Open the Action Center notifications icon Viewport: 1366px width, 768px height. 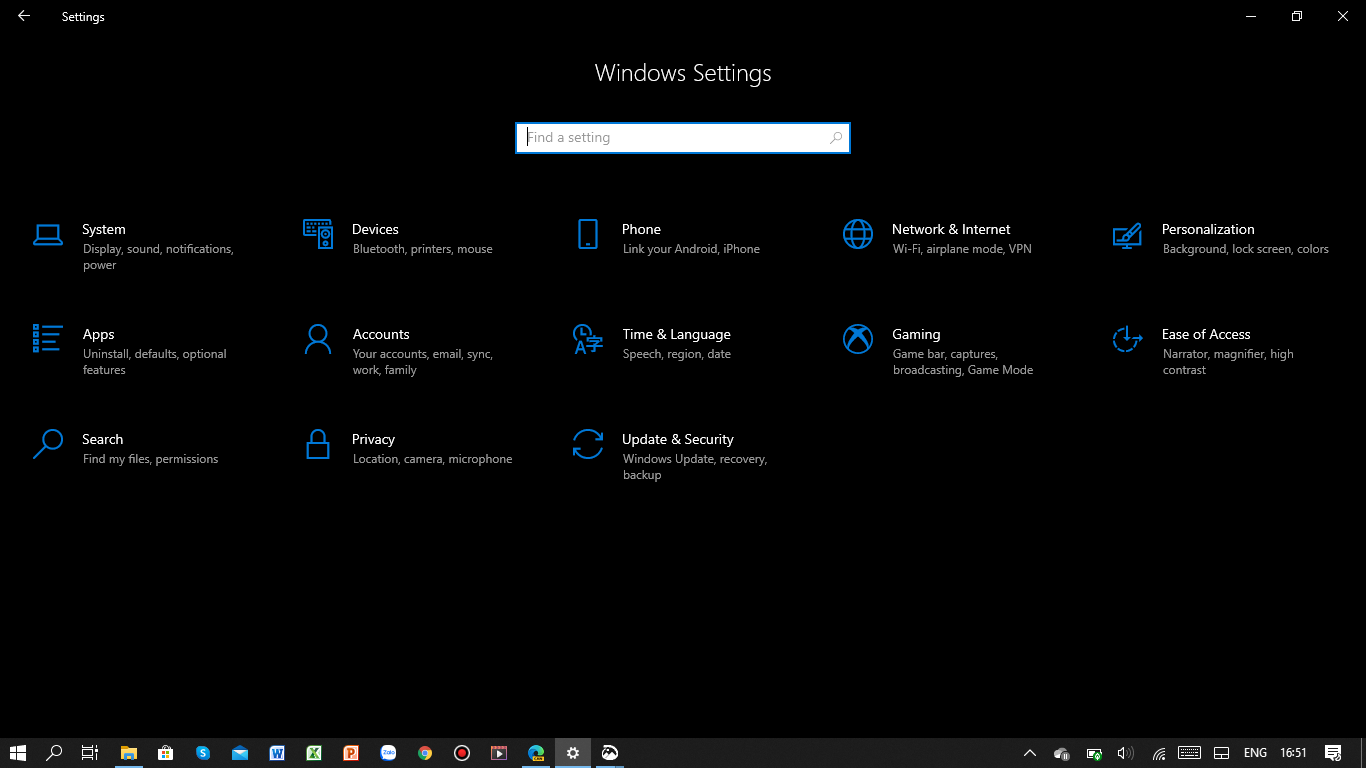[1333, 753]
